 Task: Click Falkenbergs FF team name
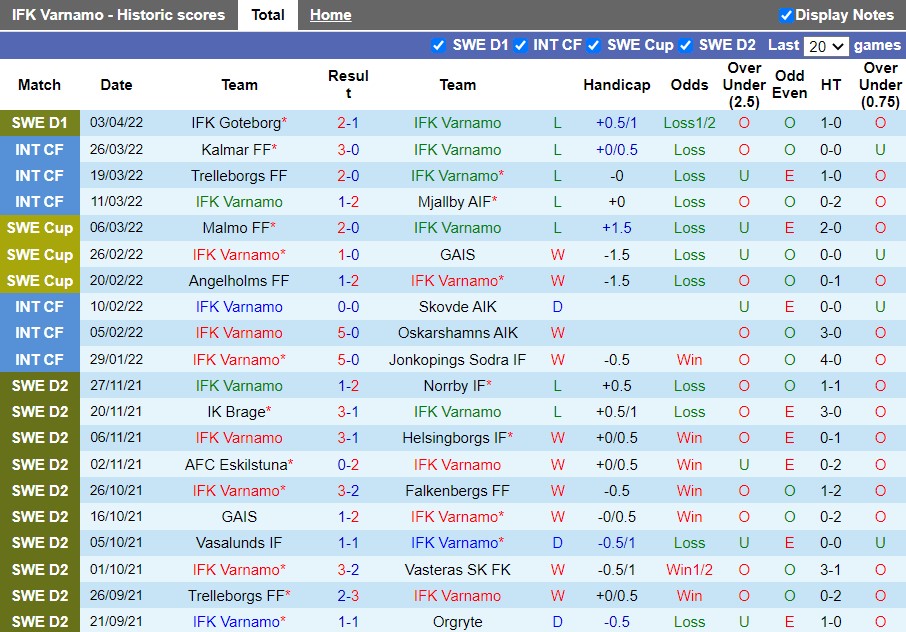(457, 491)
